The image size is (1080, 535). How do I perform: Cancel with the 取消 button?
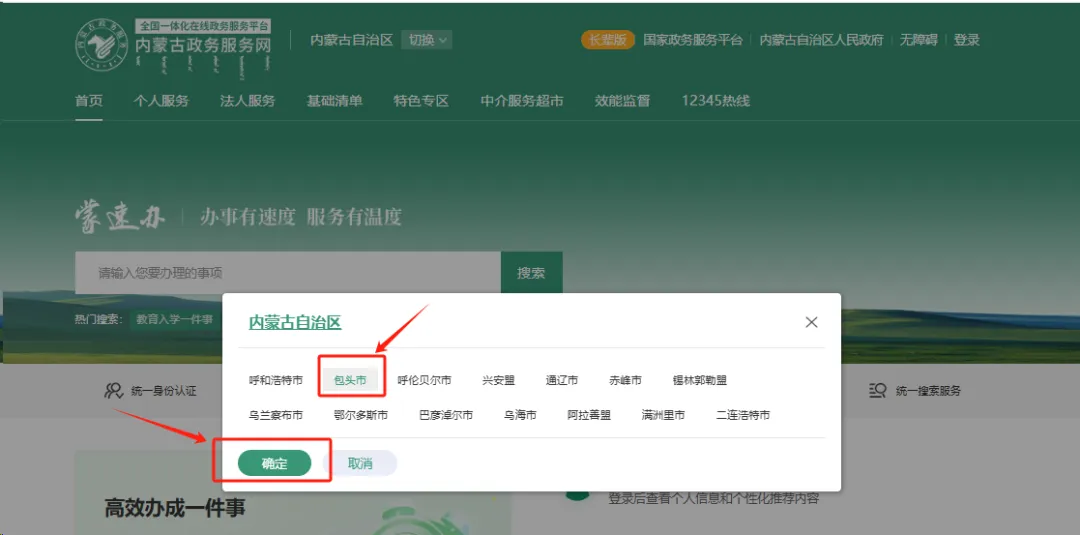[360, 463]
